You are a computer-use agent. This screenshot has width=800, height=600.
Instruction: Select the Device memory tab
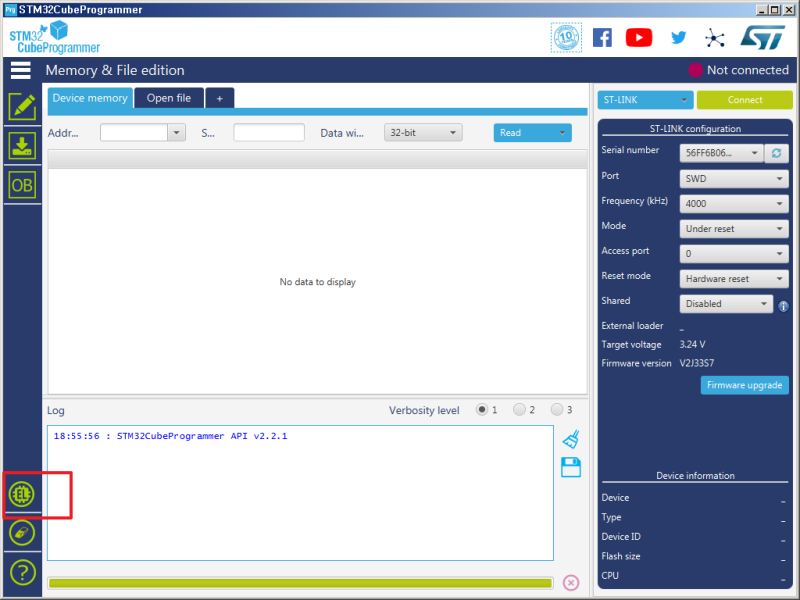pos(89,98)
